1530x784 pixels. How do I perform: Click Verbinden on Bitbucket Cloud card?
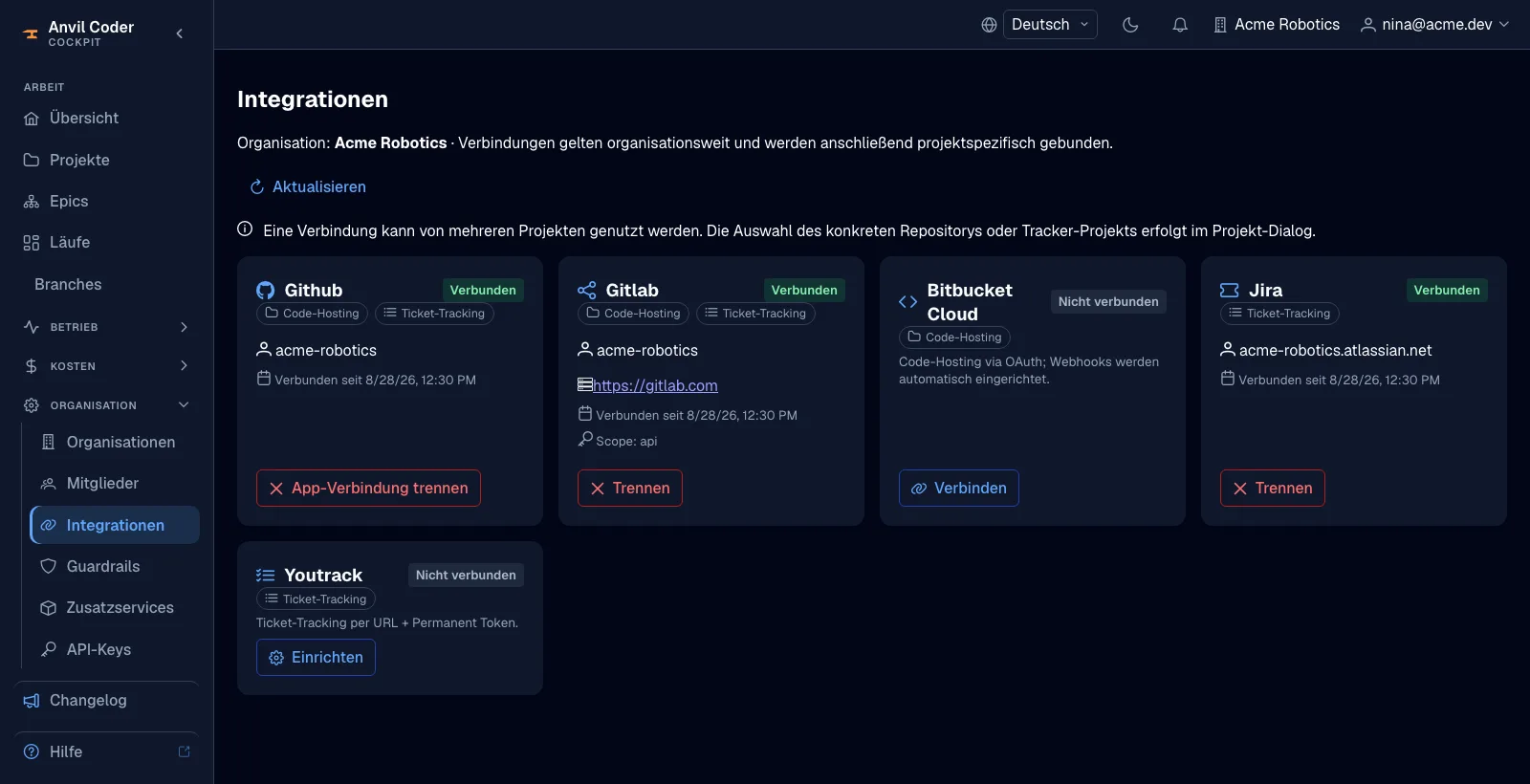click(x=959, y=488)
